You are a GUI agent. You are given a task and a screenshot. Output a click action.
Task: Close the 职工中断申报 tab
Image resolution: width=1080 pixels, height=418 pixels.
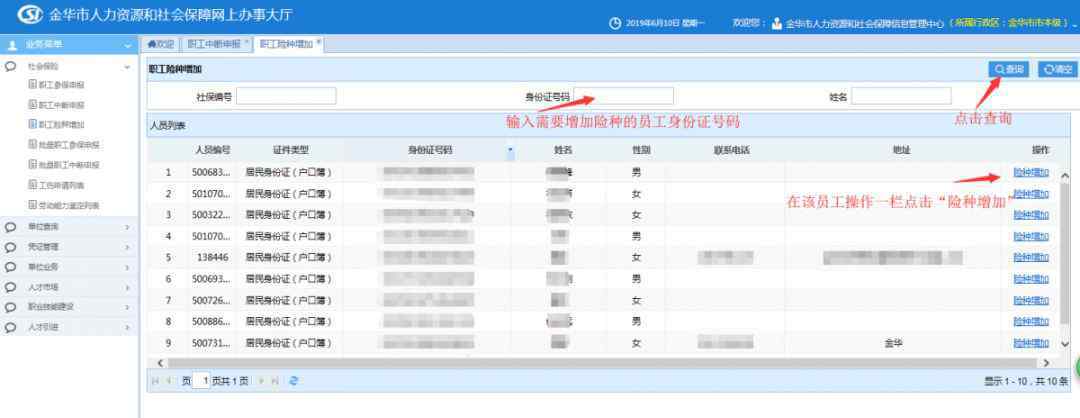click(247, 42)
